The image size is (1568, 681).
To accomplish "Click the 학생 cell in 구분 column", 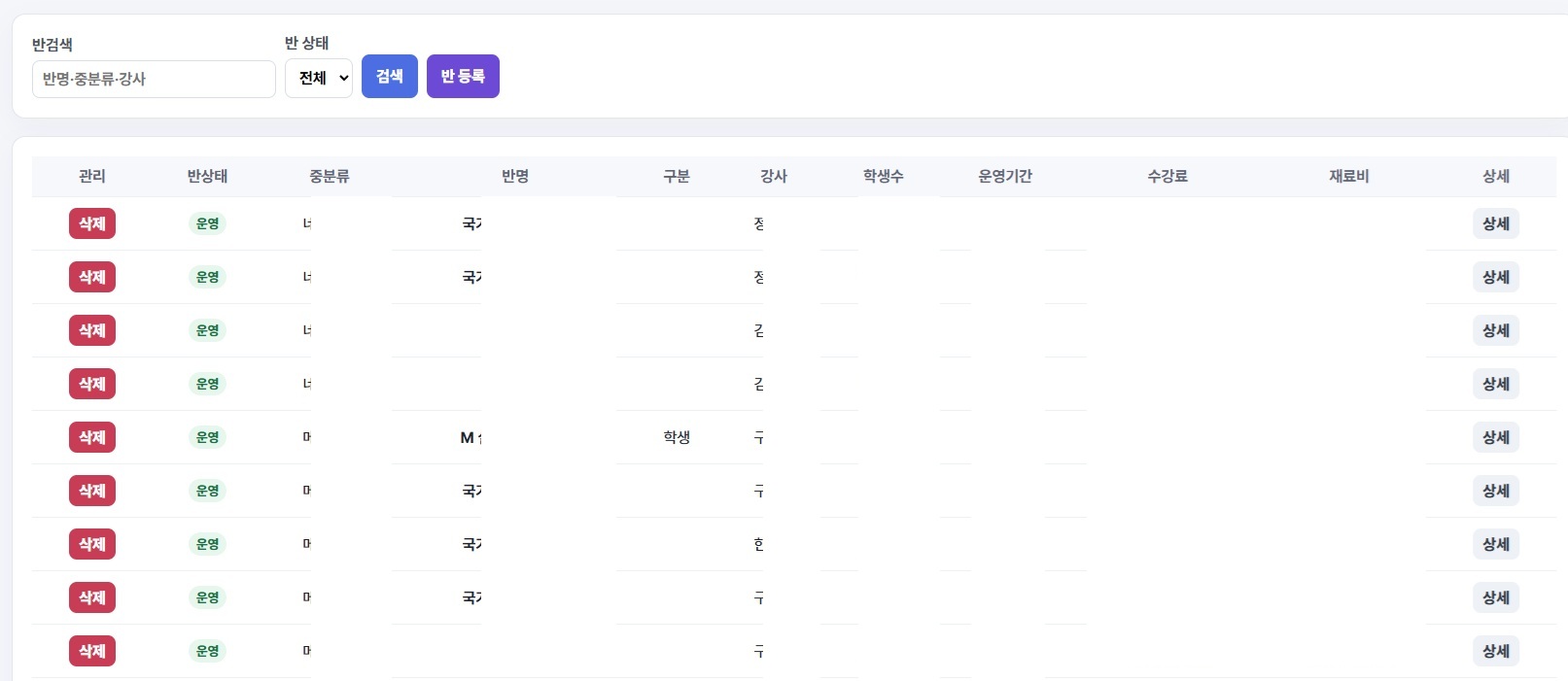I will (x=677, y=437).
